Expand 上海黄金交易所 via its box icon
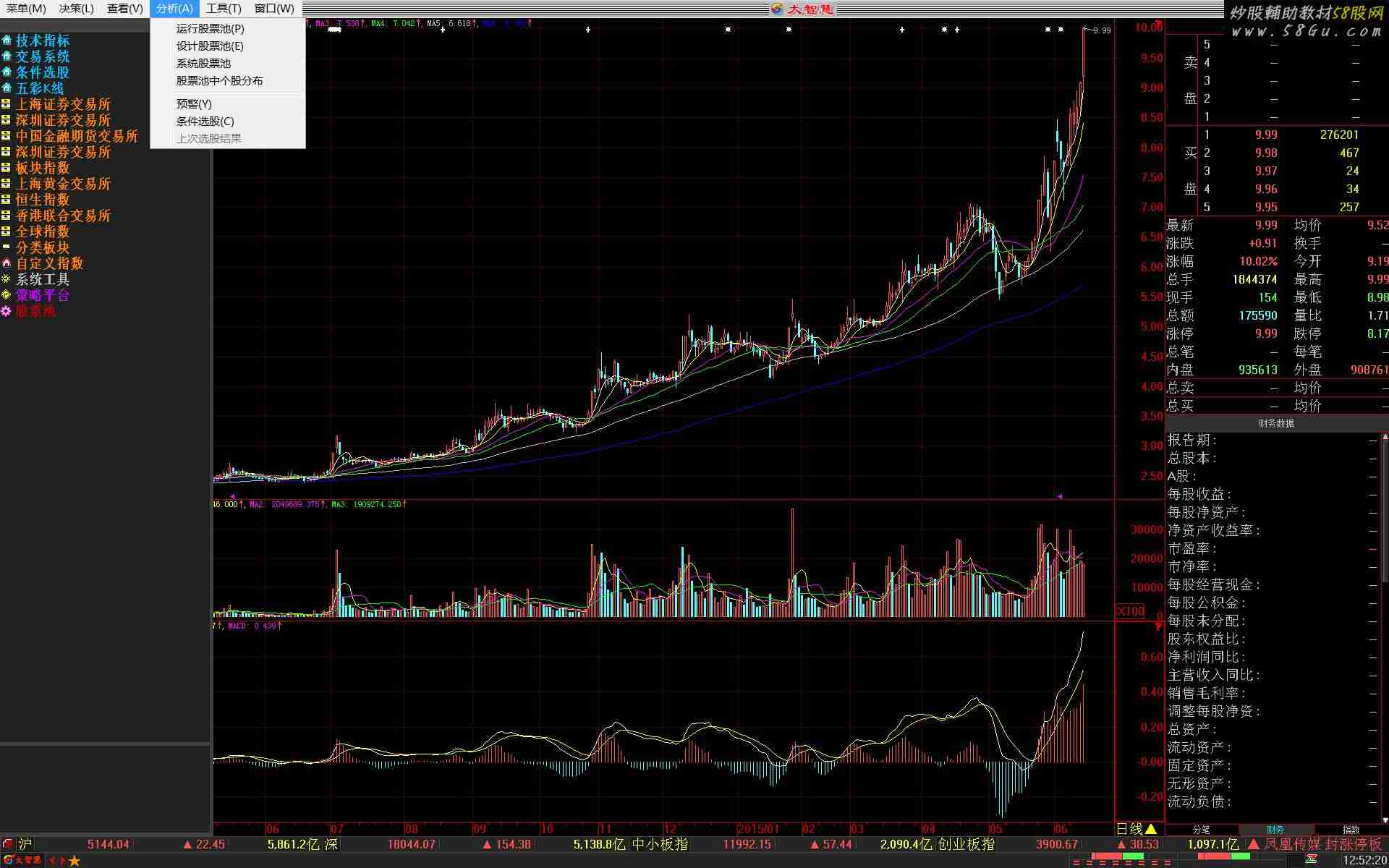The width and height of the screenshot is (1389, 868). [x=7, y=184]
